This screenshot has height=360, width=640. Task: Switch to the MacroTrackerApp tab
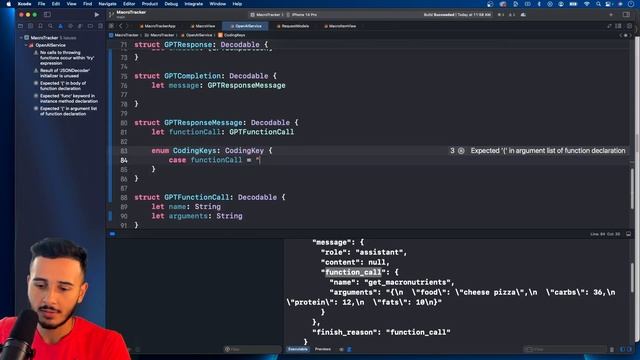point(158,26)
